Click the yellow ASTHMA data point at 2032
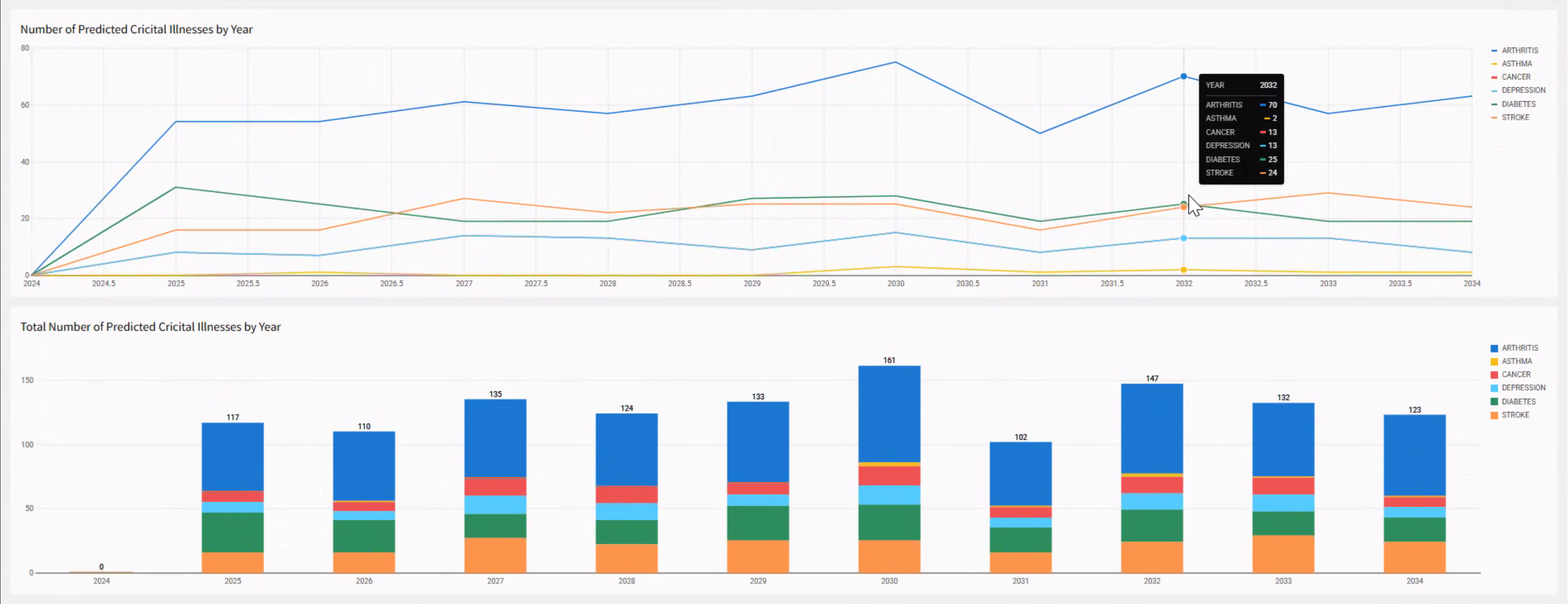The image size is (1568, 604). point(1183,269)
